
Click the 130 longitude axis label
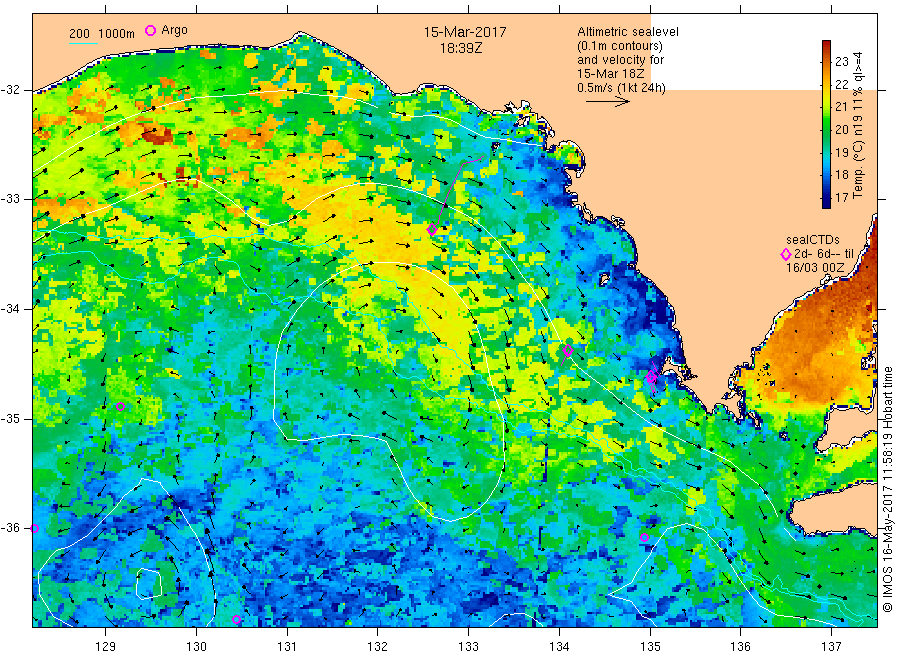coord(196,647)
